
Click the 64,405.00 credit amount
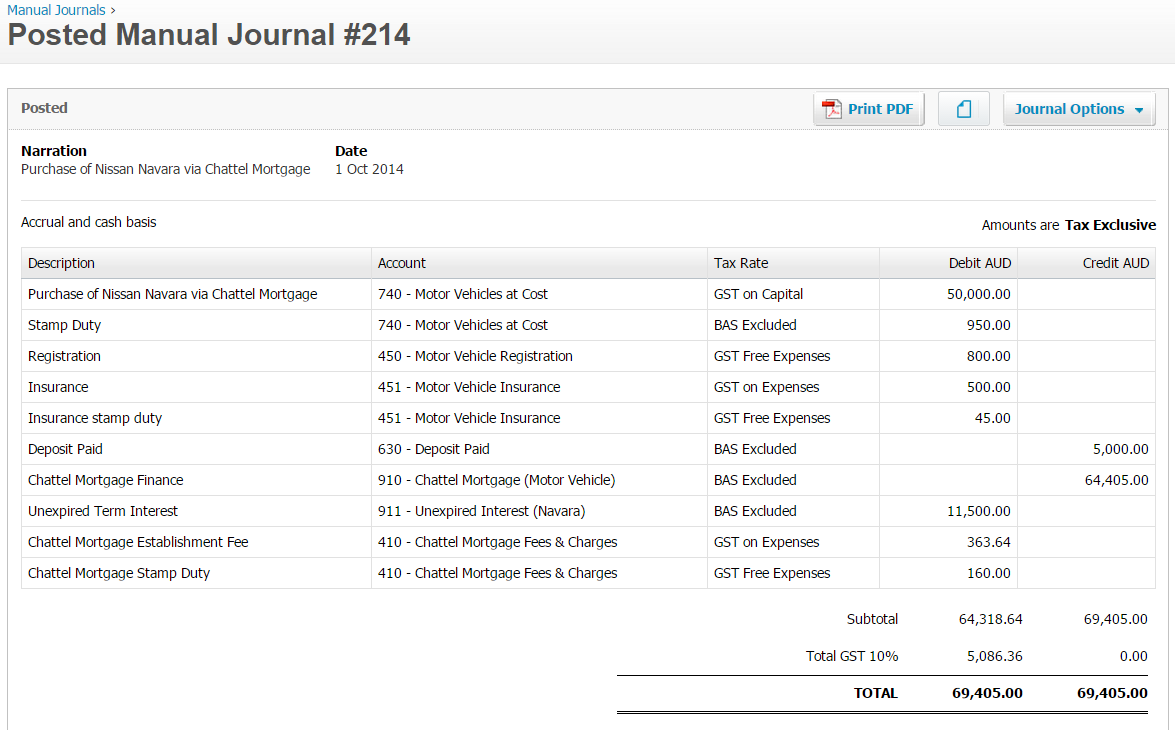point(1116,480)
